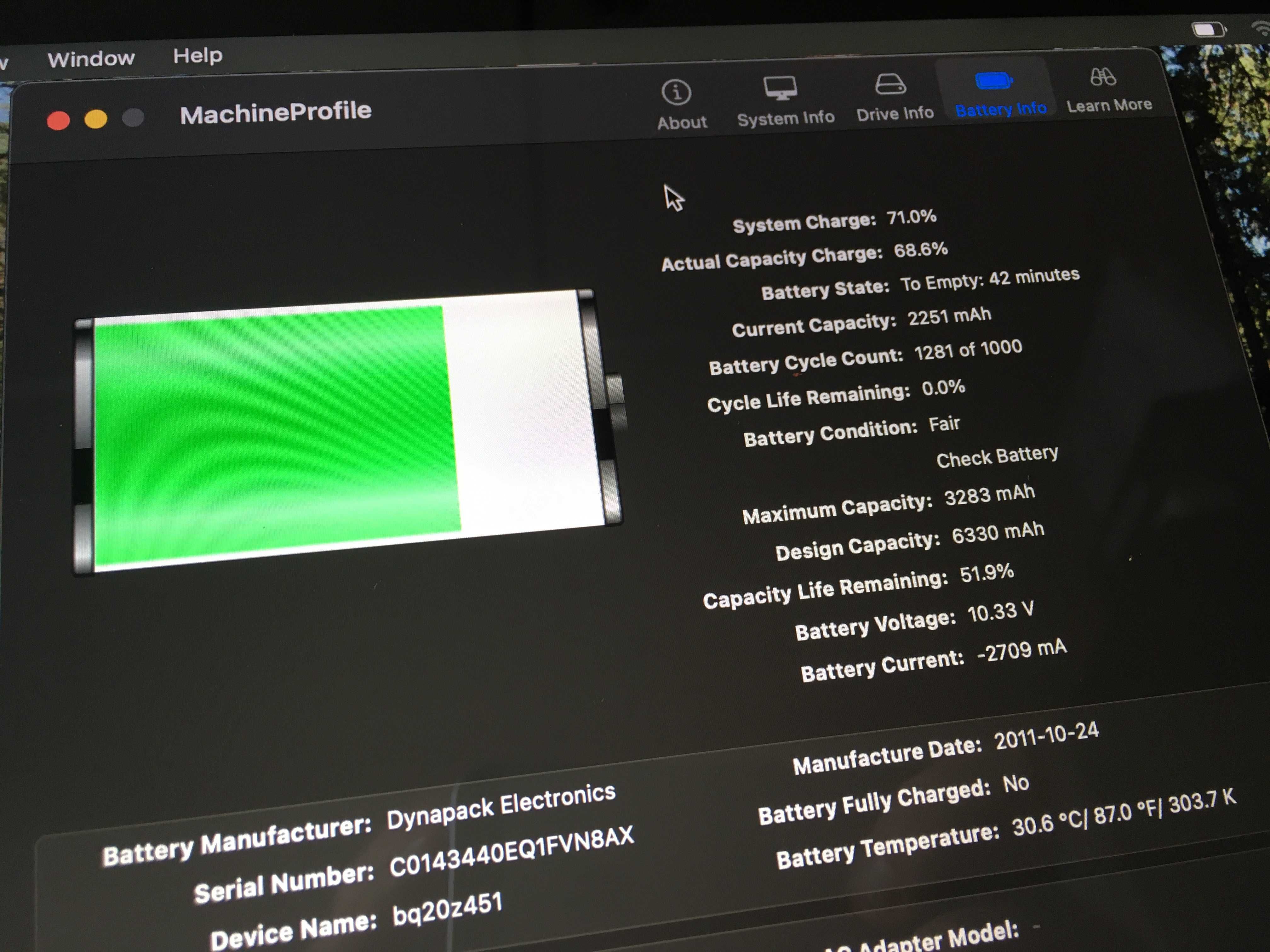Open the System Info monitor icon
The image size is (1270, 952).
click(x=780, y=88)
